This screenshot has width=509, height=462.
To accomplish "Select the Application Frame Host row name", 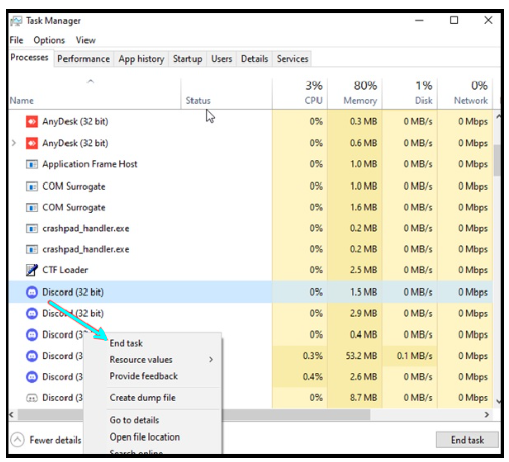I will (90, 164).
